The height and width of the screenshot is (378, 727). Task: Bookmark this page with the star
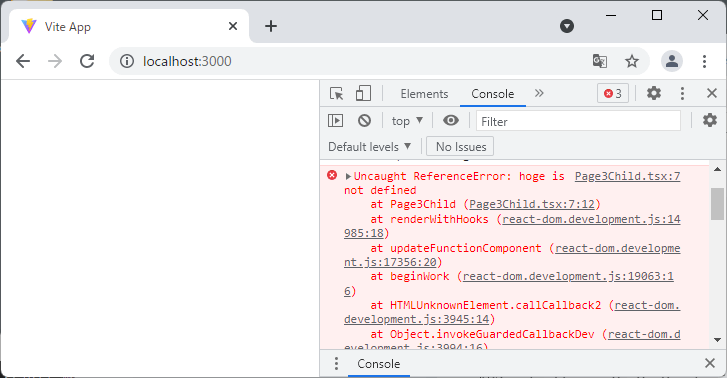pos(632,61)
